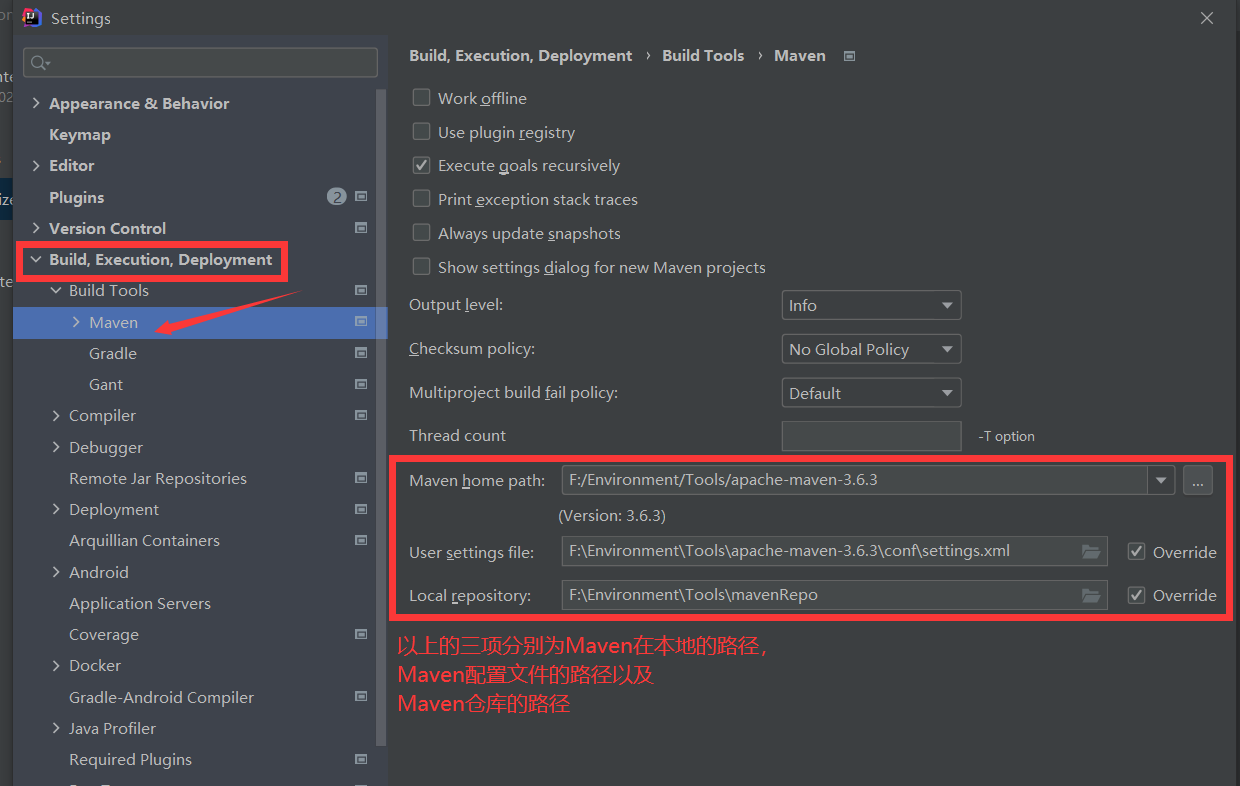Click project-level icon beside Required Plugins

point(361,759)
